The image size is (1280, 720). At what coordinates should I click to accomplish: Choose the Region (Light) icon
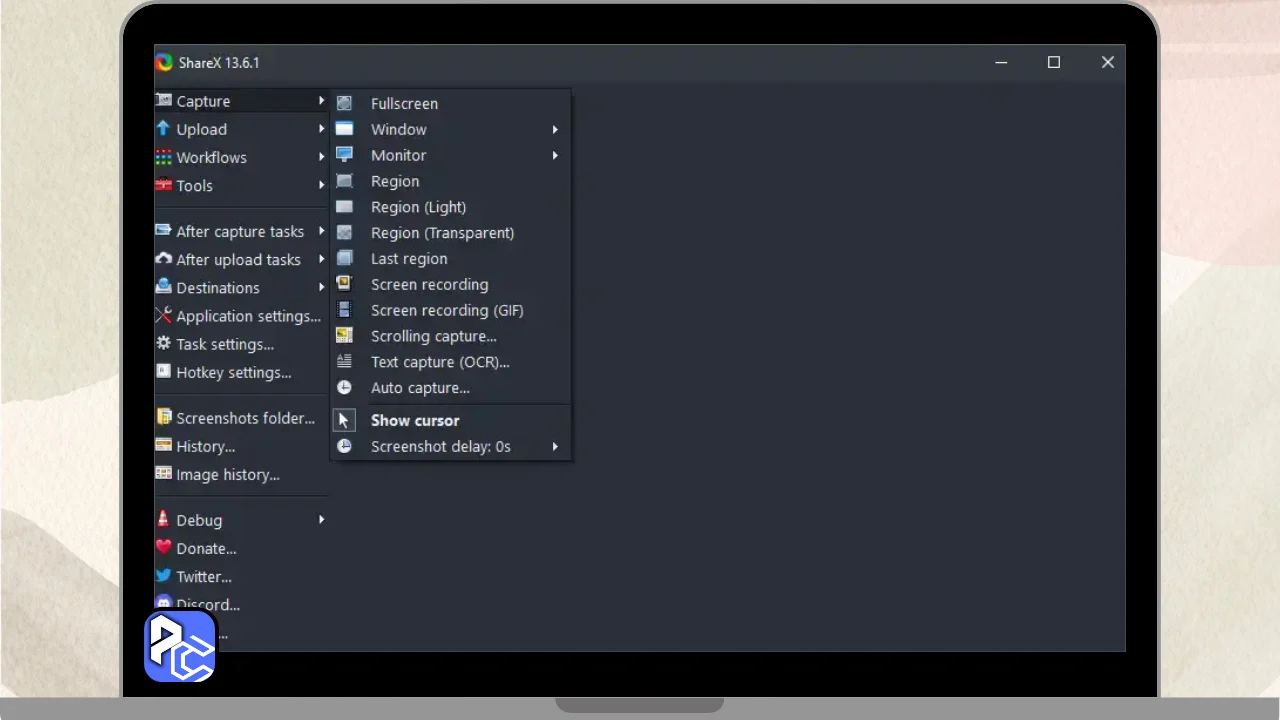click(344, 207)
